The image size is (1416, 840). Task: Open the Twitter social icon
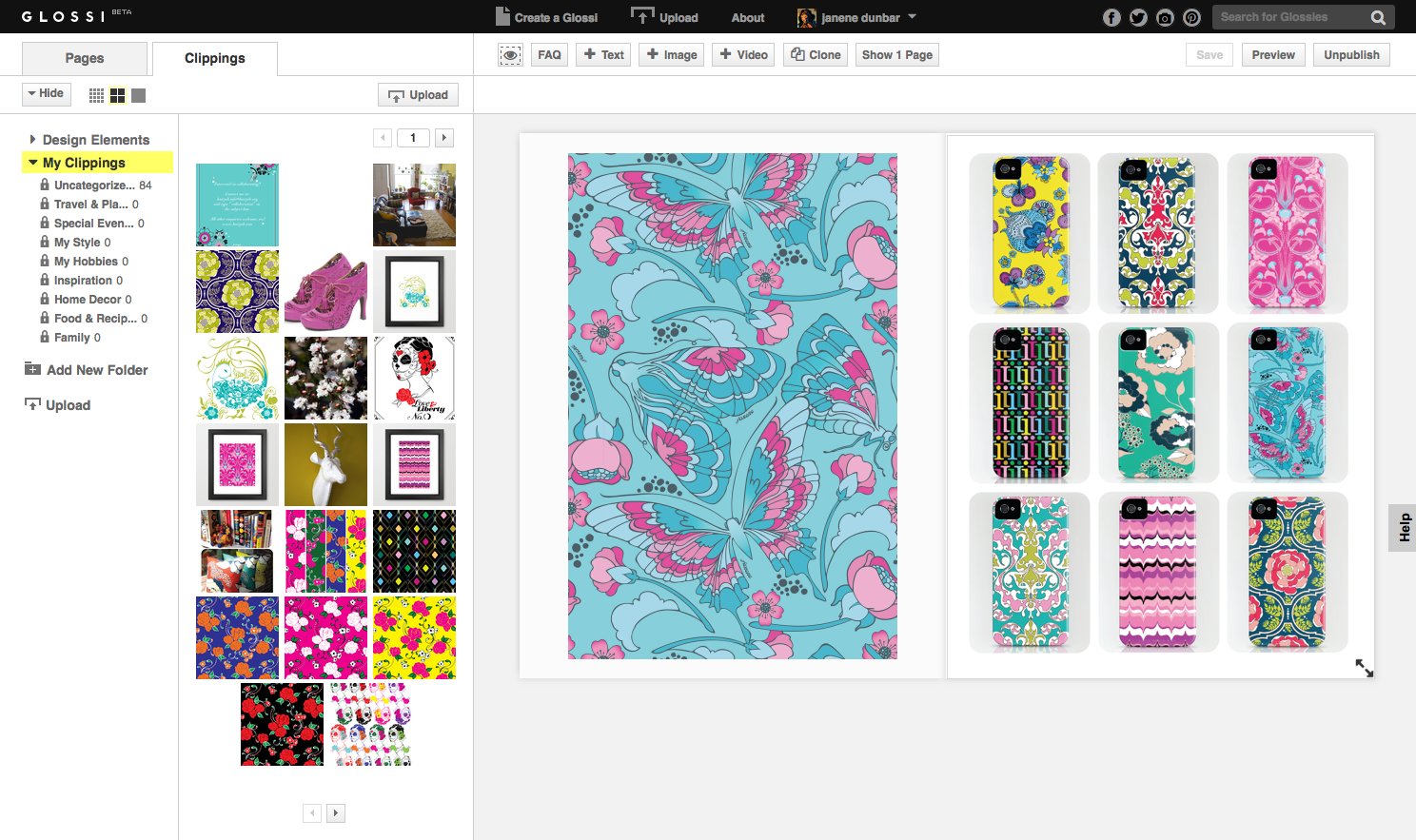(1138, 17)
